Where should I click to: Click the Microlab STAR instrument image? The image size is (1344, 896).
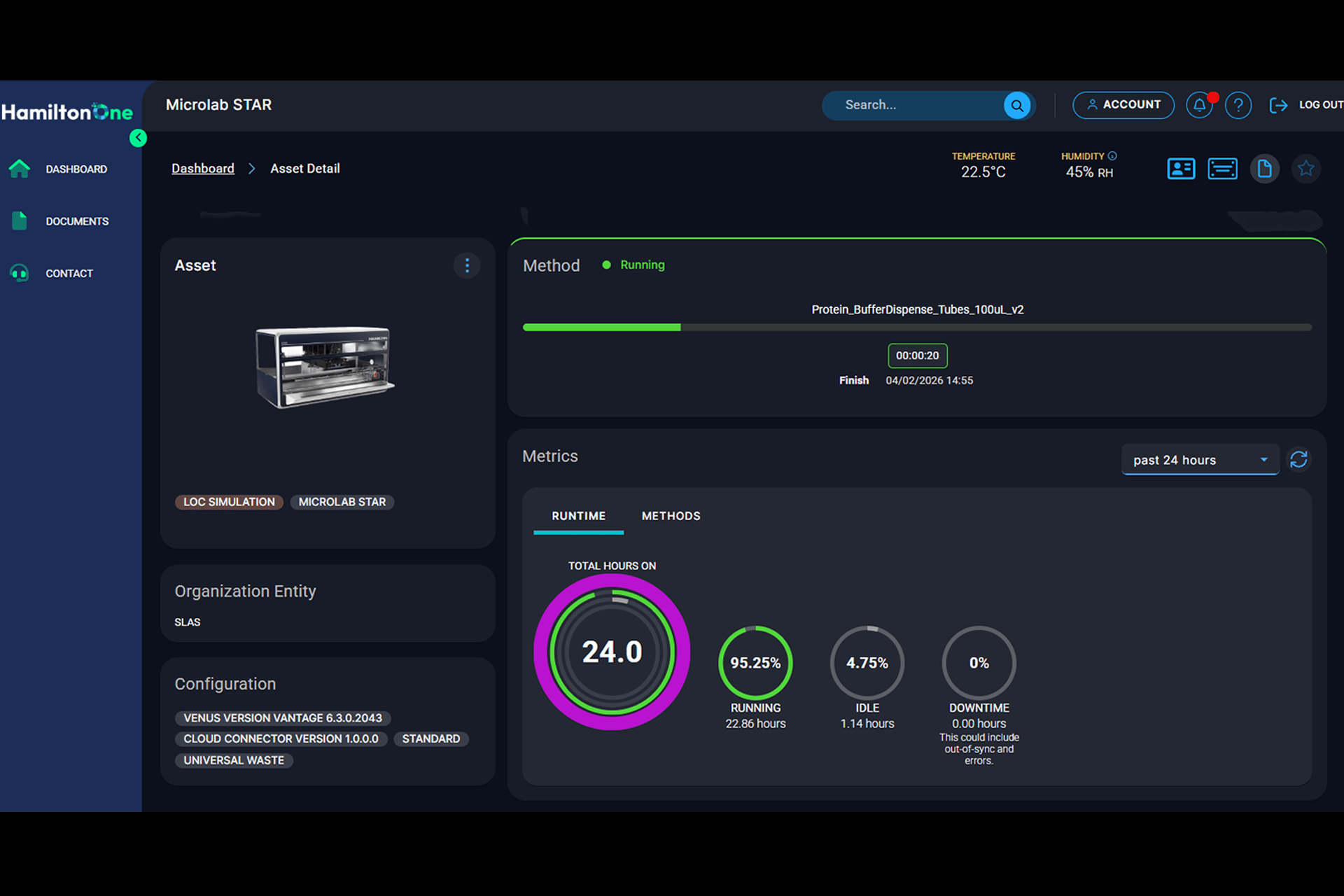324,367
